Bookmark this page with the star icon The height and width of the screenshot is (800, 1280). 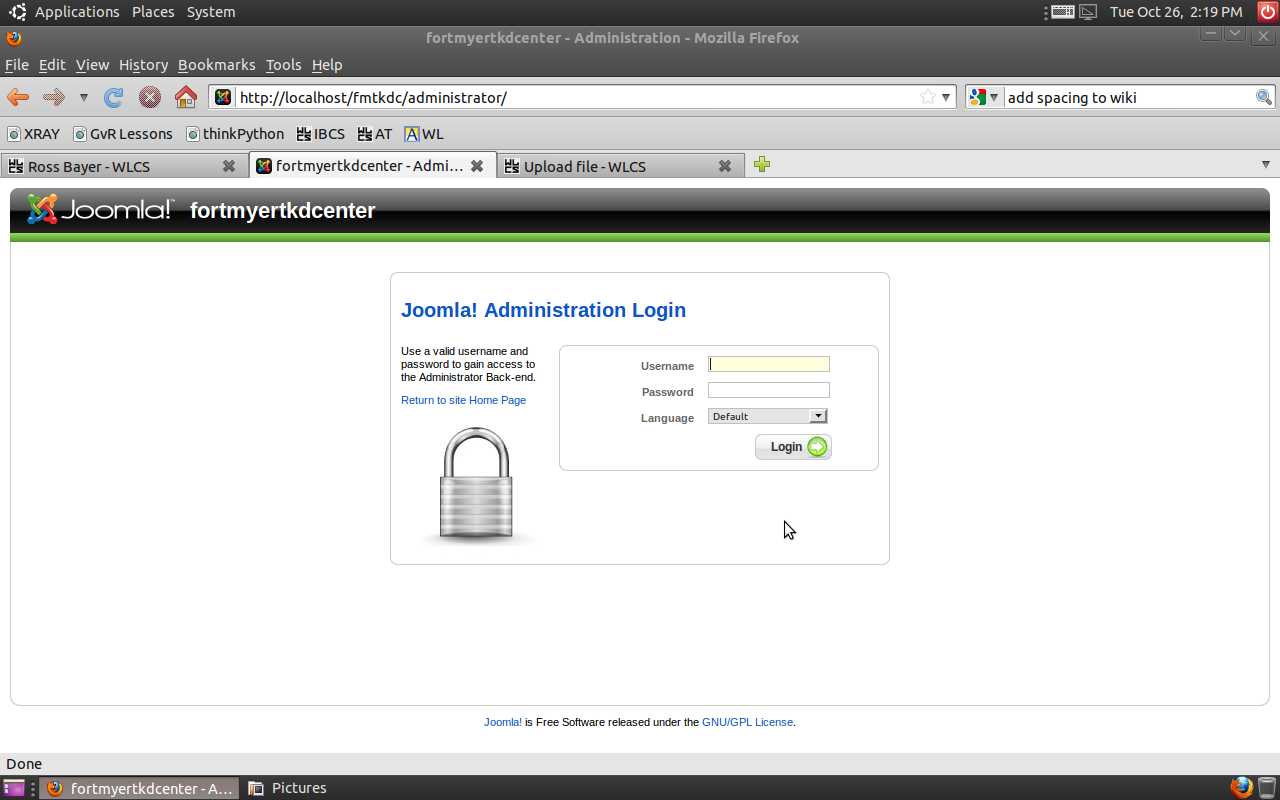click(928, 97)
